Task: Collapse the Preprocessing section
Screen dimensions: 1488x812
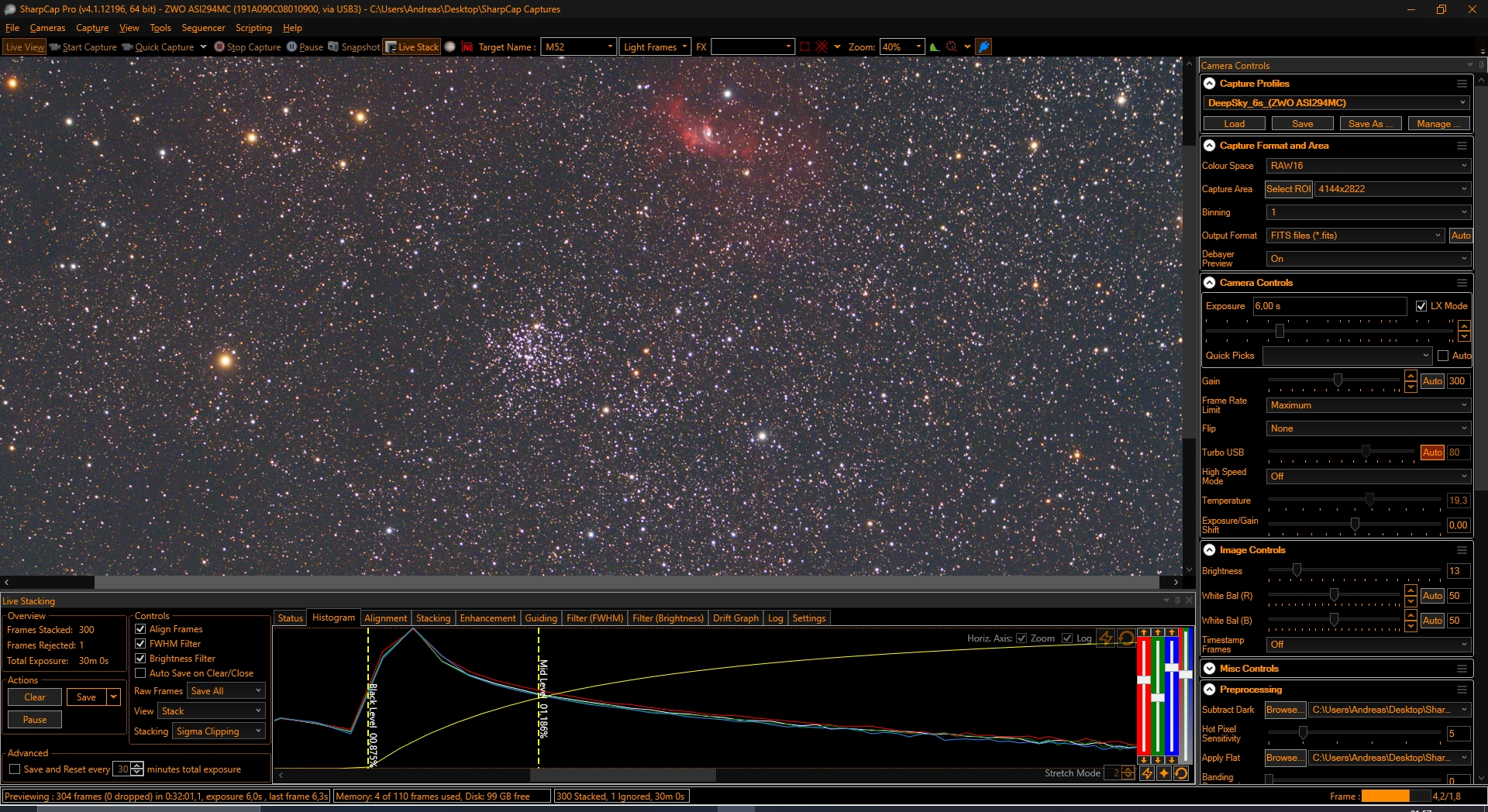Action: coord(1210,690)
